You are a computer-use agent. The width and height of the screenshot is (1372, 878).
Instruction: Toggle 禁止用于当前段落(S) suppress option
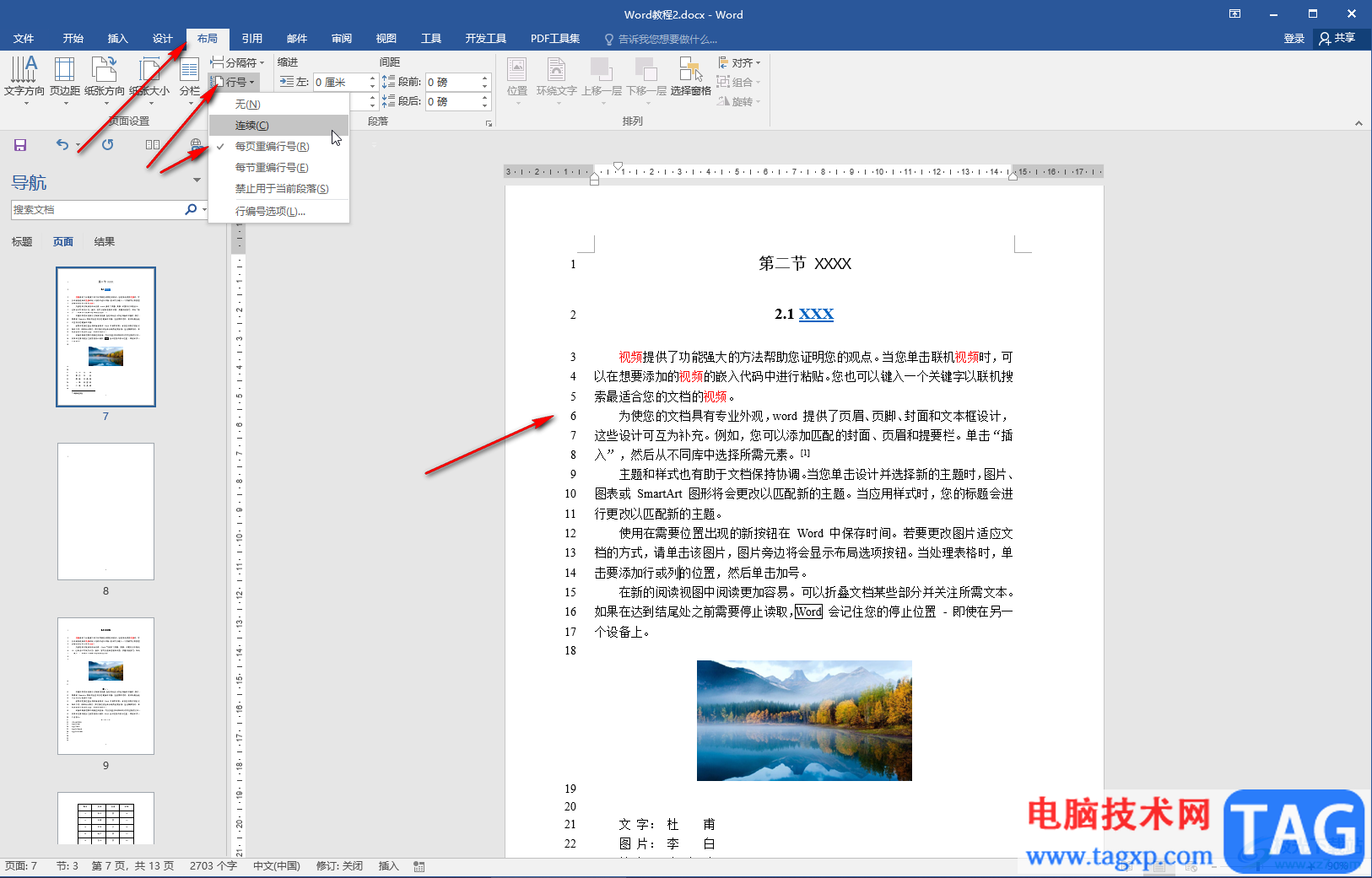tap(279, 188)
